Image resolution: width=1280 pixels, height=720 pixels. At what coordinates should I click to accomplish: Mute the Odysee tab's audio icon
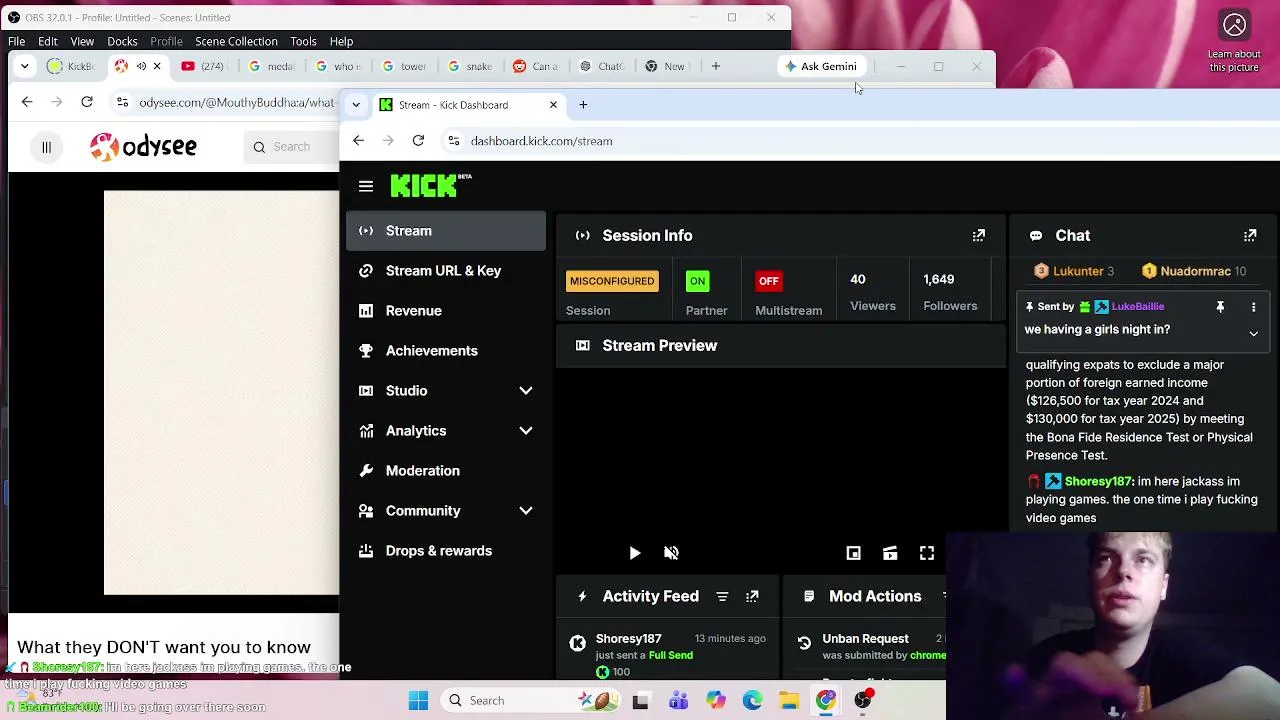tap(141, 66)
